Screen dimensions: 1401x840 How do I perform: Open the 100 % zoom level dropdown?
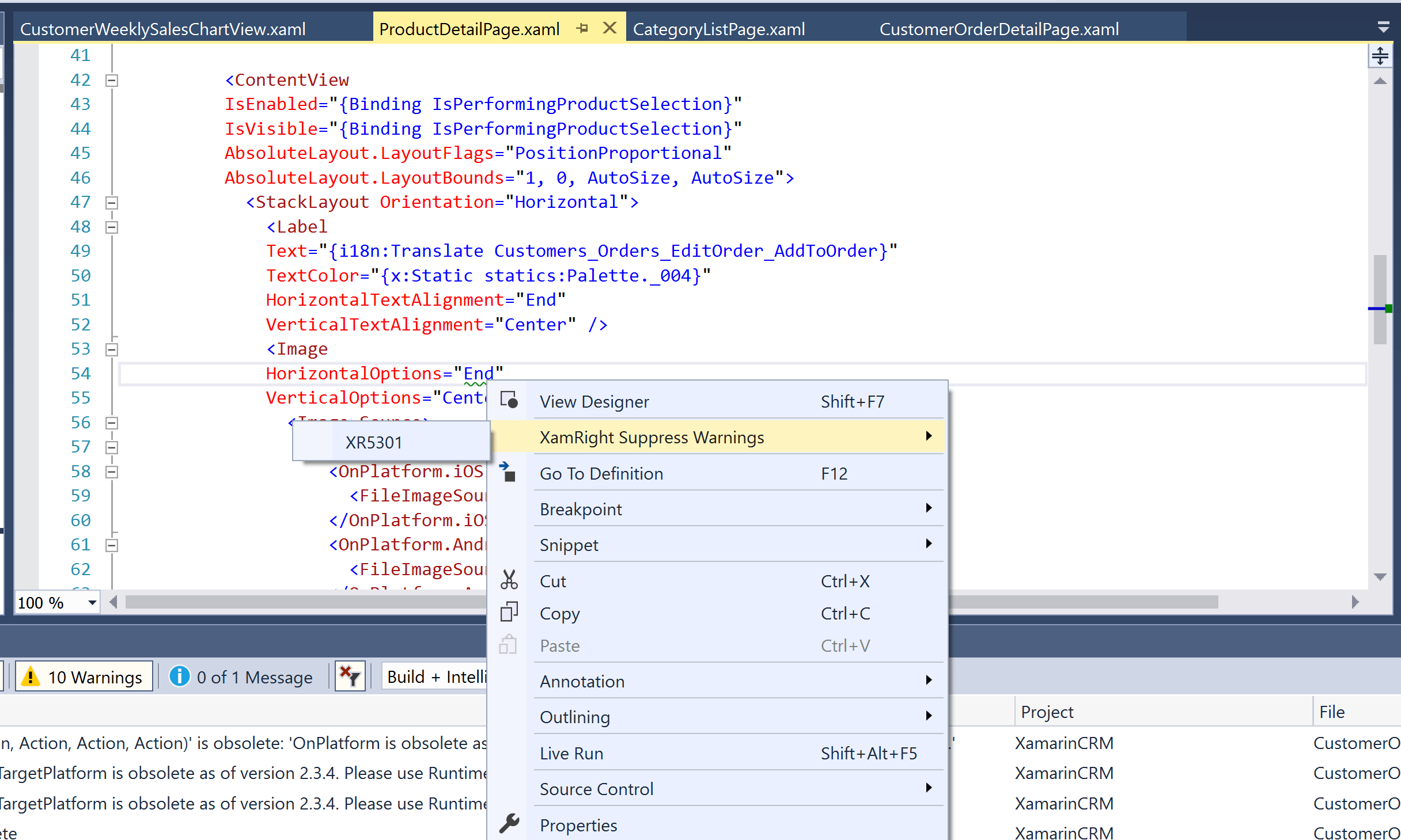[x=92, y=603]
